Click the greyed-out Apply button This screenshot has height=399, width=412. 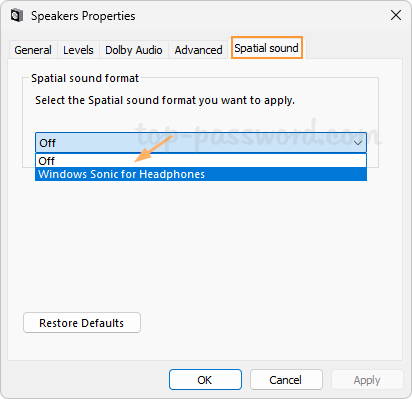coord(367,380)
